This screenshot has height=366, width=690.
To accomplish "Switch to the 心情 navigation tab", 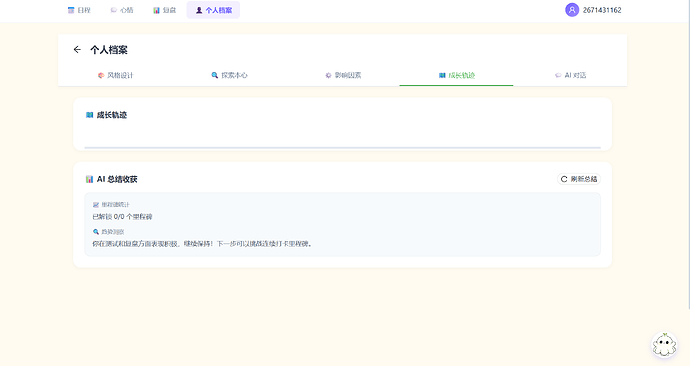I will [122, 10].
